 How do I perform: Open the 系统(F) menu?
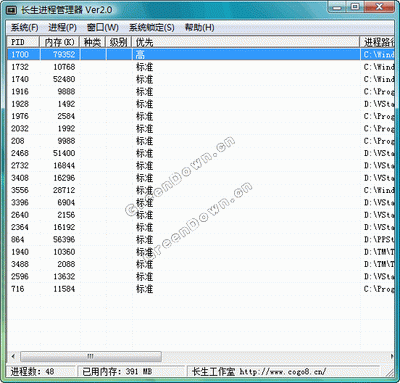coord(24,27)
